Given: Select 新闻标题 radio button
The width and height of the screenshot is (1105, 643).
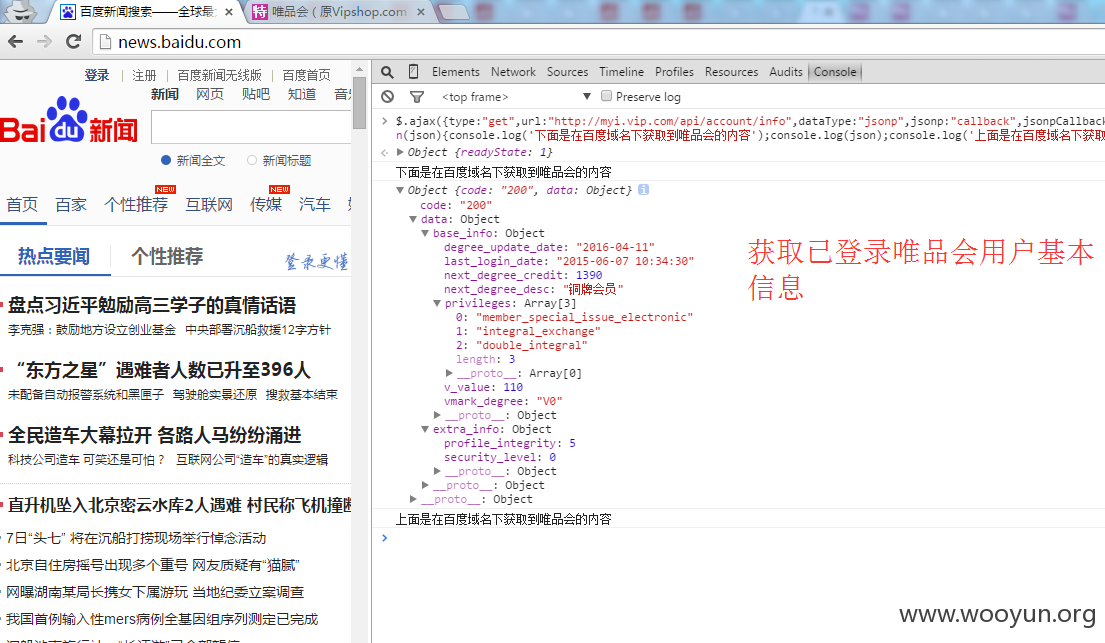Looking at the screenshot, I should 252,160.
